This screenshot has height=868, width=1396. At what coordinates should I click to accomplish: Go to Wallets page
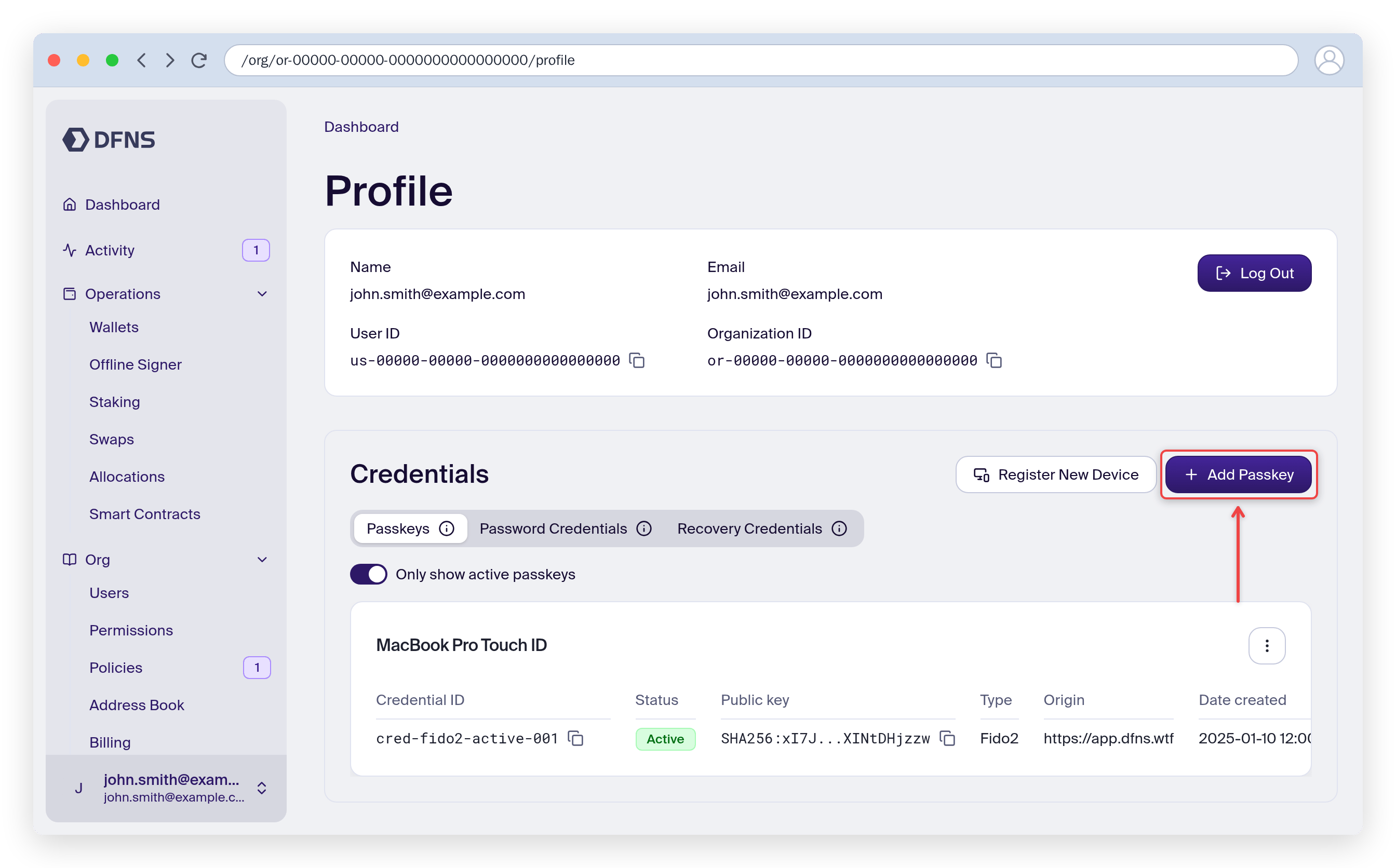point(114,327)
